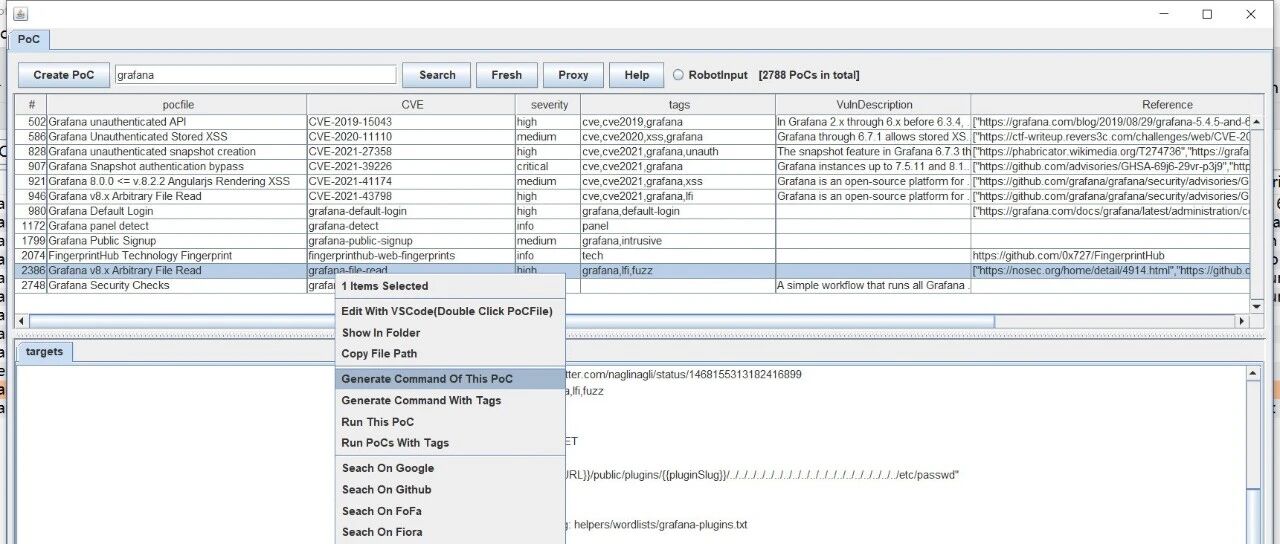
Task: Click the Create PoC button
Action: point(64,75)
